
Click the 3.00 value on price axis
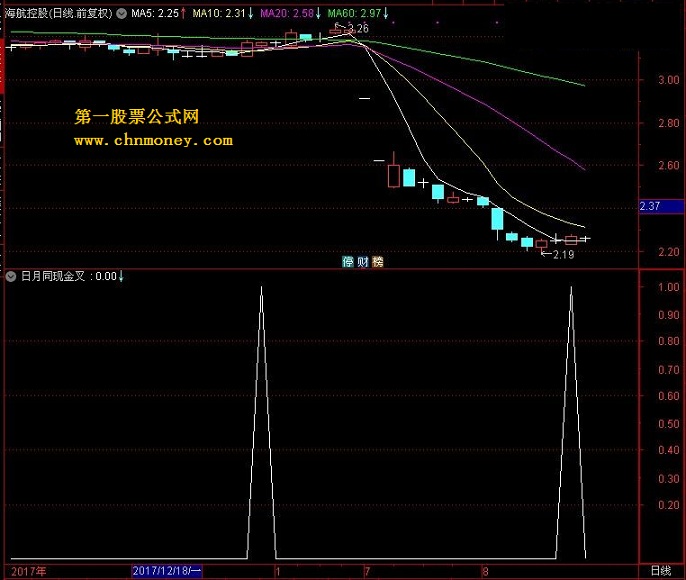tap(668, 80)
